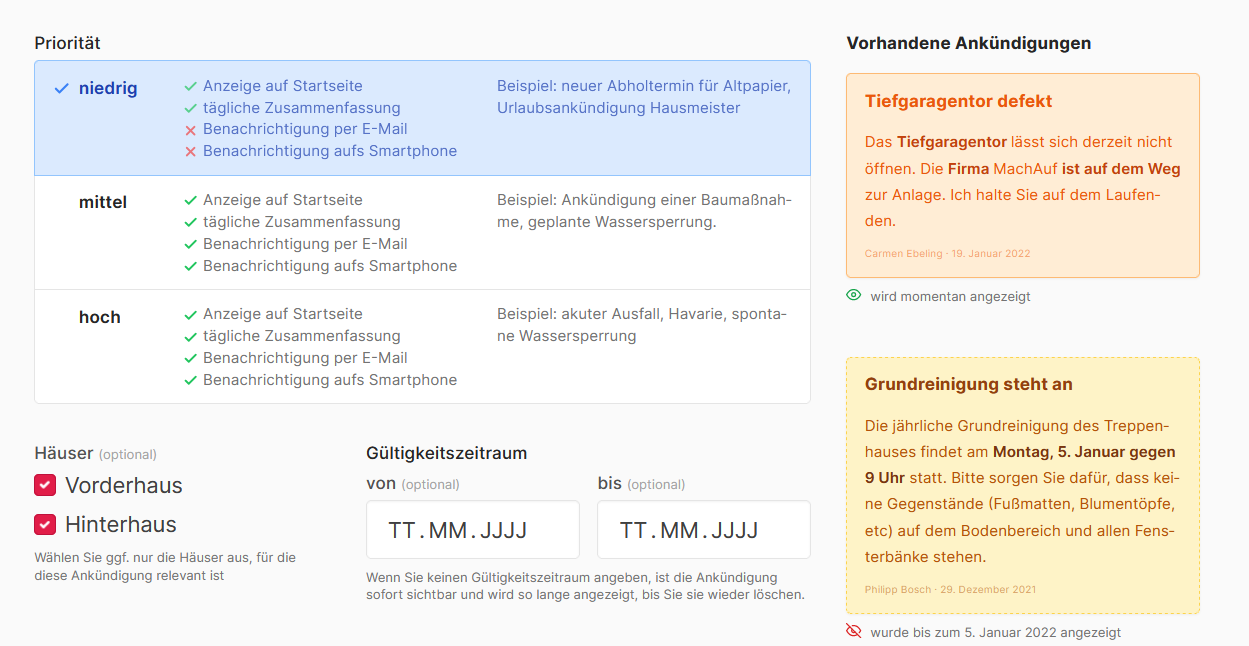This screenshot has height=646, width=1249.
Task: Focus the "bis" date input field
Action: (x=703, y=530)
